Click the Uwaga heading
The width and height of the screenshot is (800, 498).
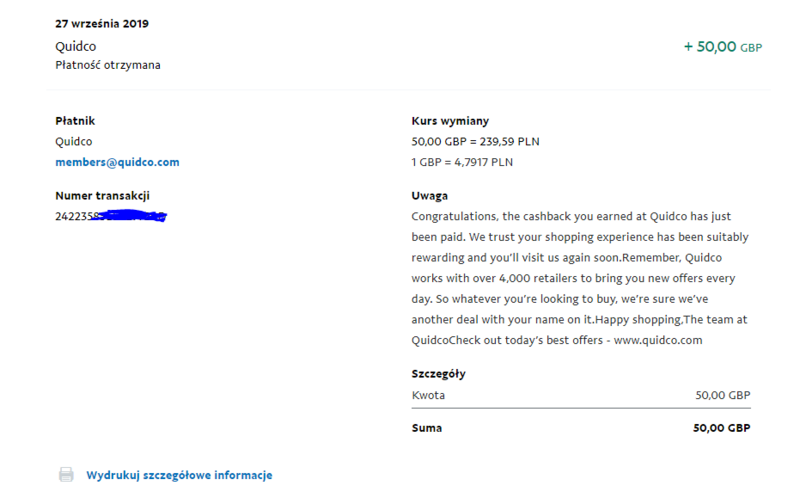(430, 196)
